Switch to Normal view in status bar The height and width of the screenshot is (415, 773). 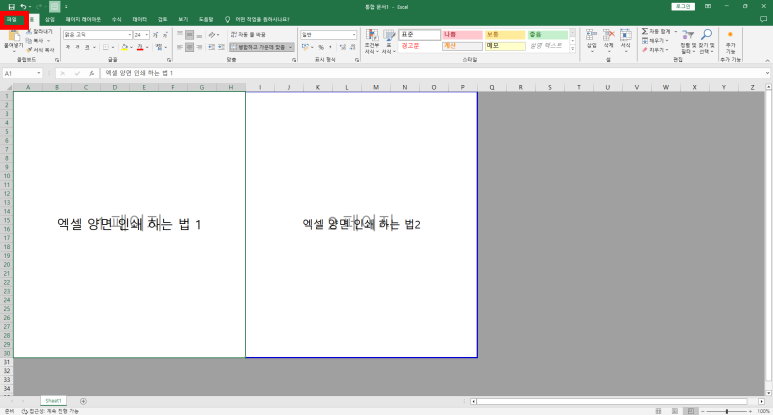659,411
